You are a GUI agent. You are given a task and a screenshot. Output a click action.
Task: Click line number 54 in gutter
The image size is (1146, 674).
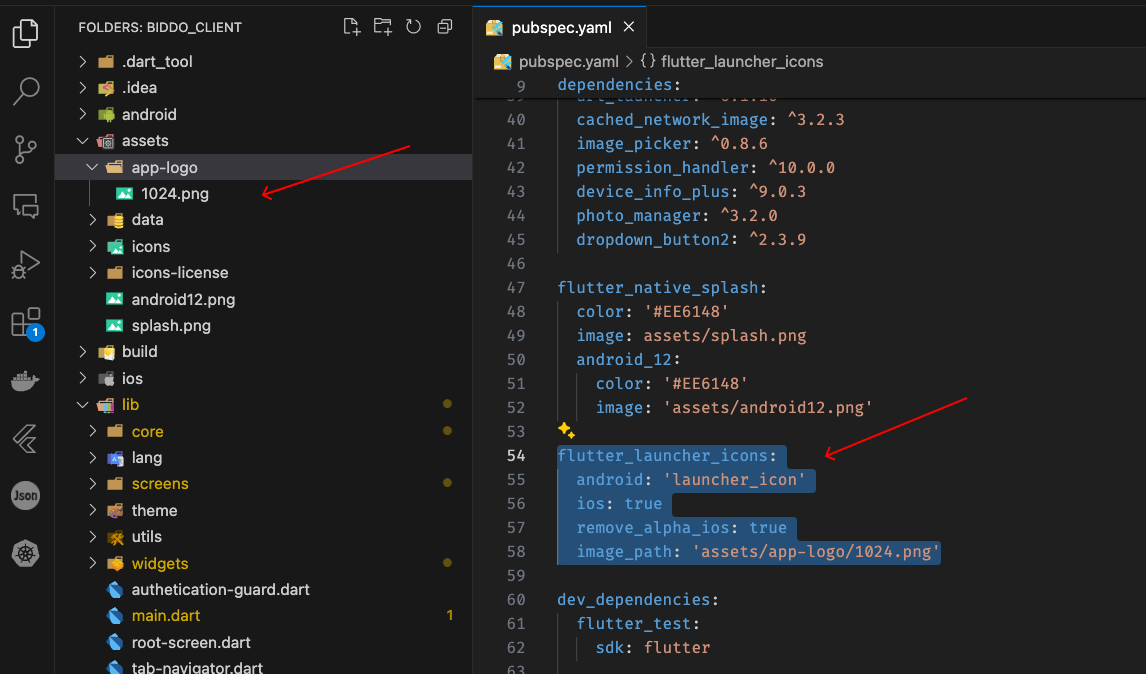click(516, 455)
